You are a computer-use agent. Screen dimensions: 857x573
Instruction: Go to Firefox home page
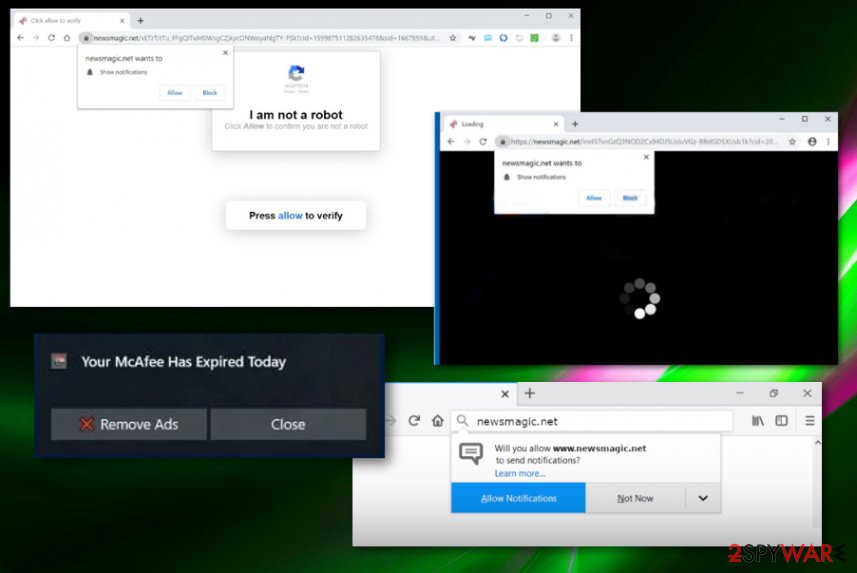[x=438, y=420]
